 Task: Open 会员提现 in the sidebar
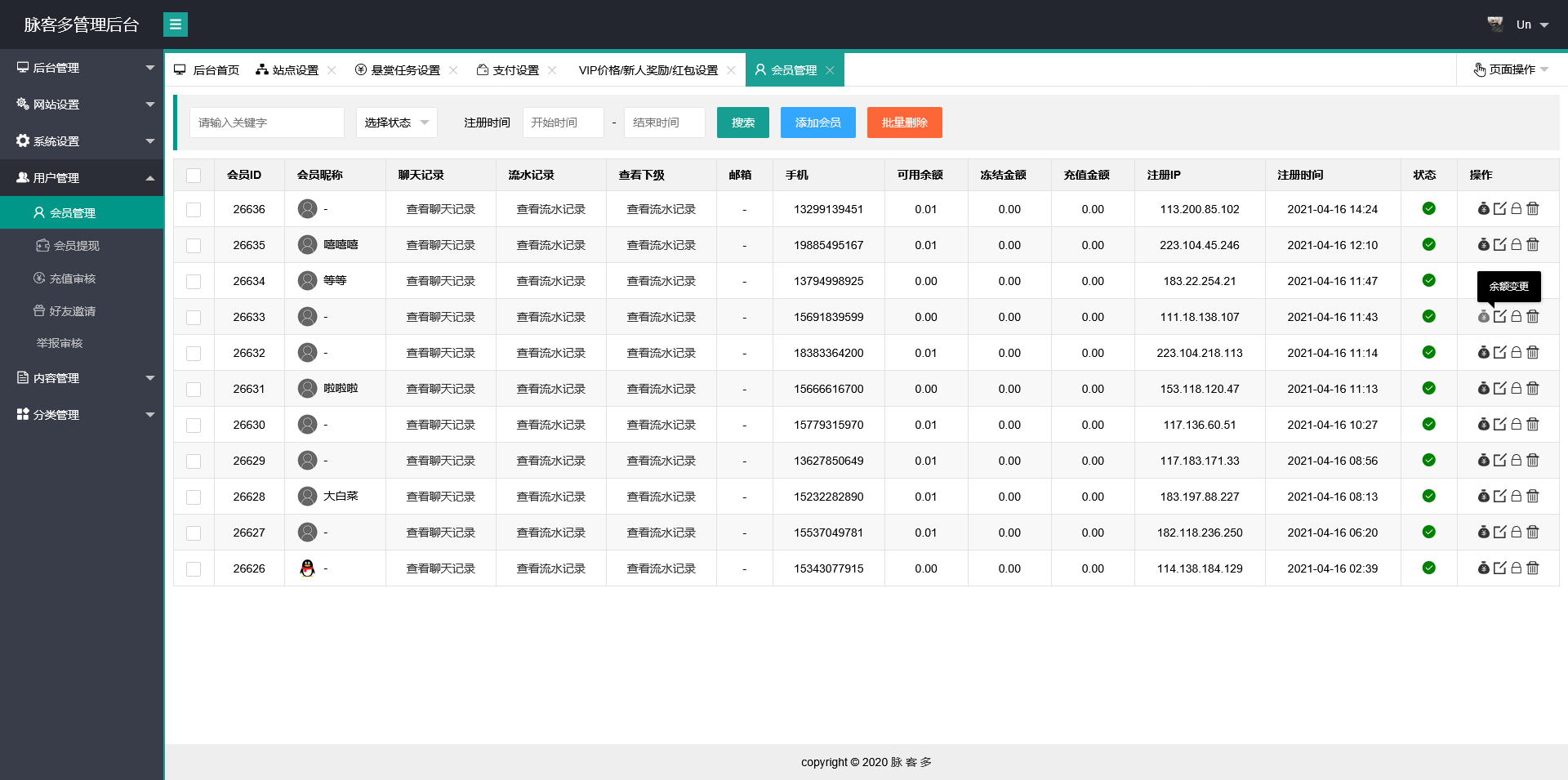click(x=76, y=246)
